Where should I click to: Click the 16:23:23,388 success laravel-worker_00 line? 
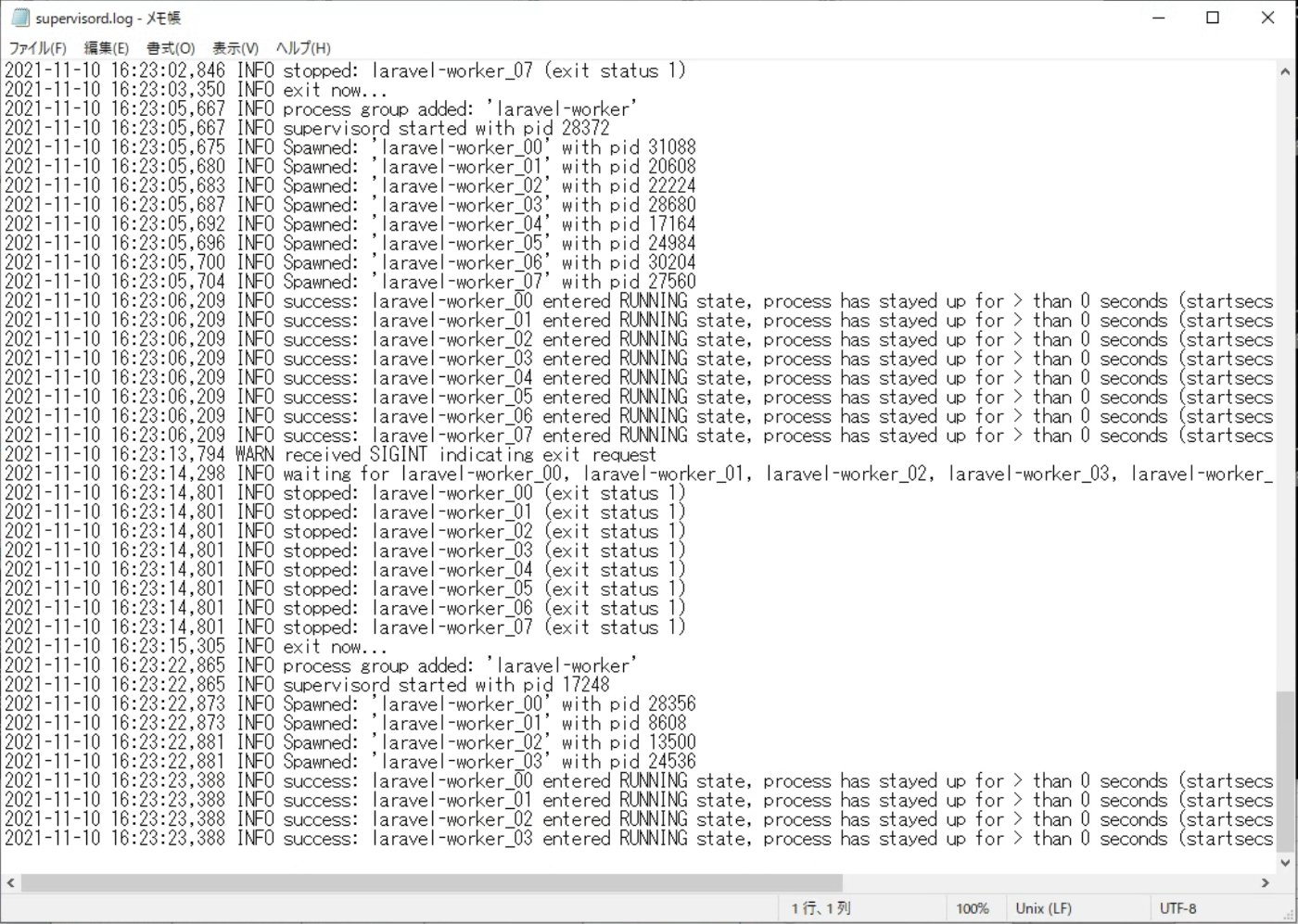point(639,781)
